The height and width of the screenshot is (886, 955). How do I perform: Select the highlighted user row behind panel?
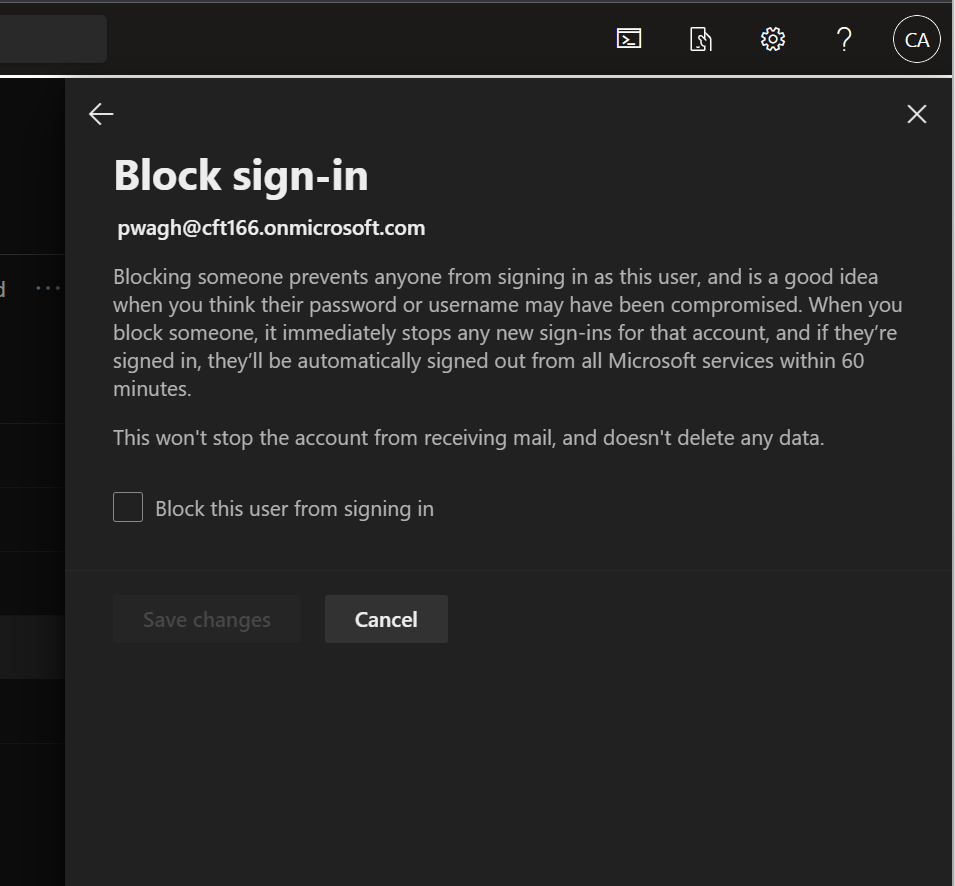[32, 647]
